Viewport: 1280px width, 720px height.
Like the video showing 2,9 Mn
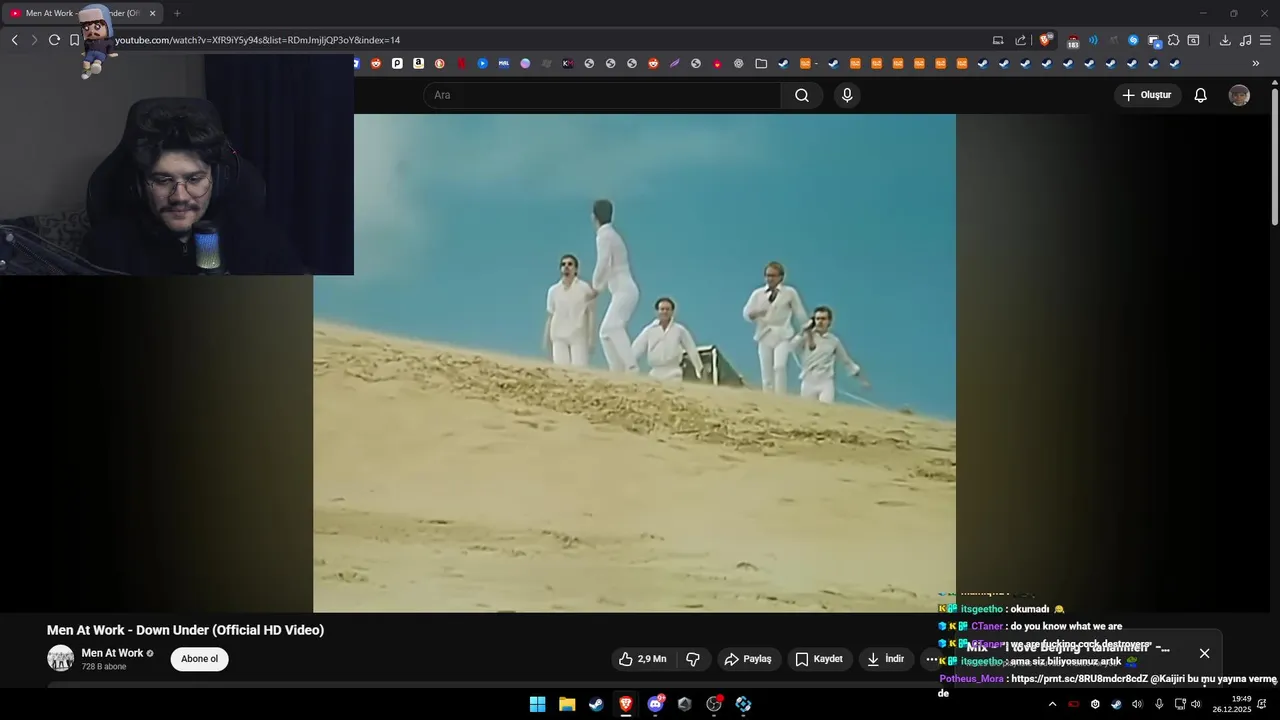pos(642,659)
